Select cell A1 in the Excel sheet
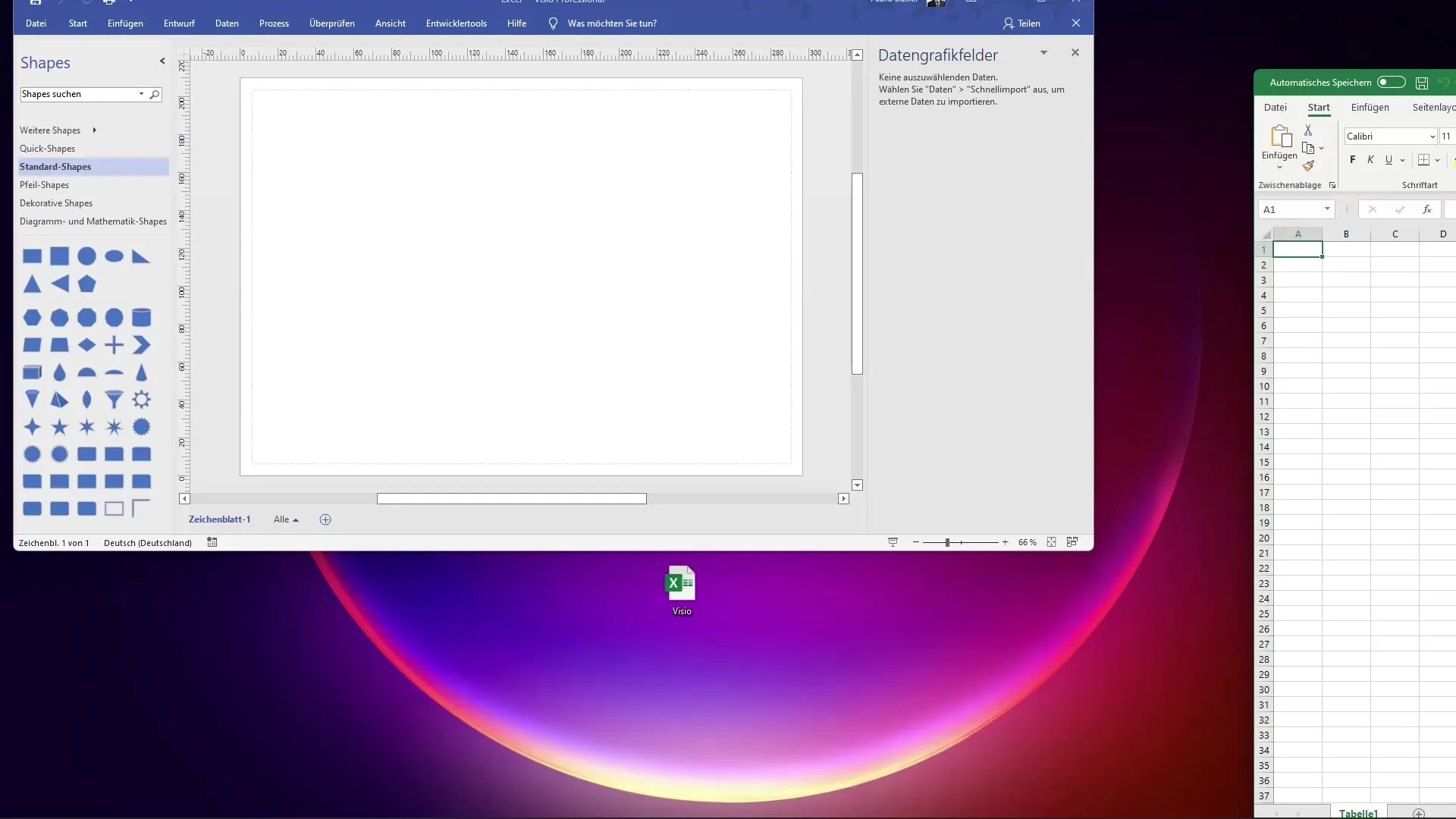Viewport: 1456px width, 819px height. coord(1298,249)
